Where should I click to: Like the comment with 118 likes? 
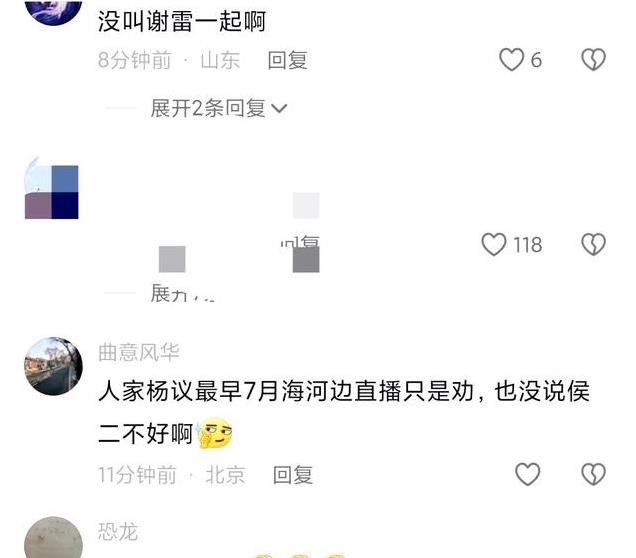(x=494, y=244)
